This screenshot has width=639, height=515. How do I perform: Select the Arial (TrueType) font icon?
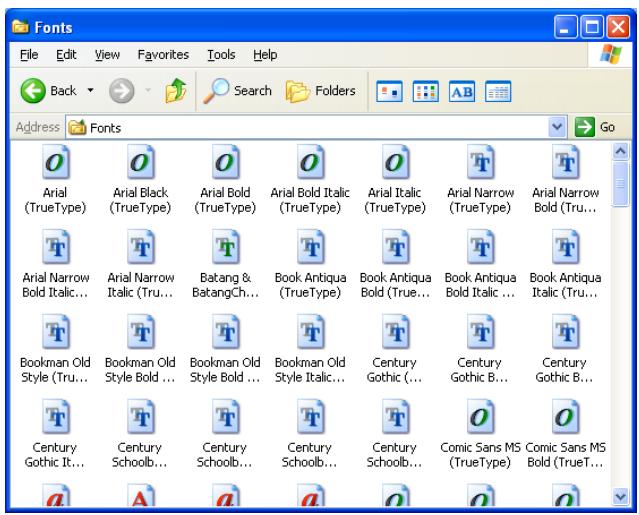pos(55,162)
